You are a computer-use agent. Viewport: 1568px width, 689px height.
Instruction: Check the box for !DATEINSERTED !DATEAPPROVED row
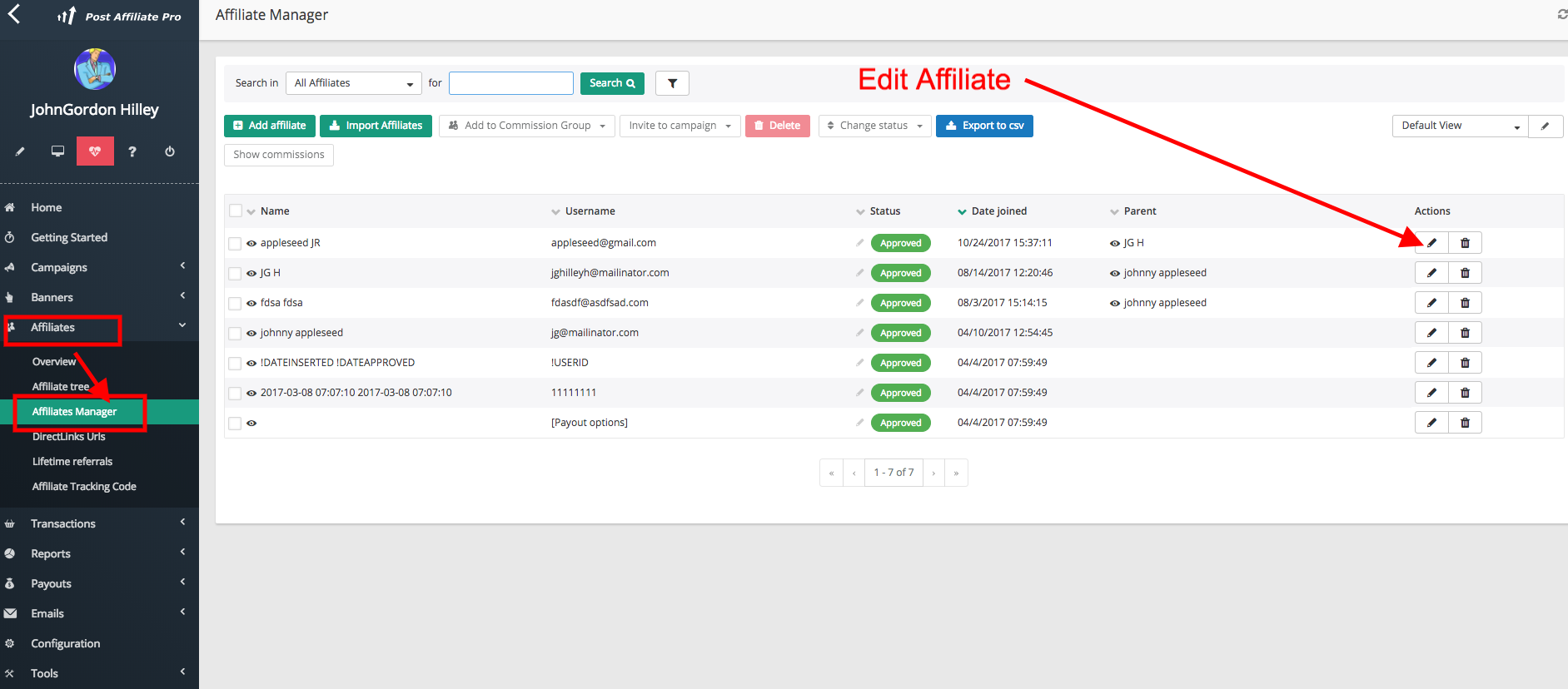click(235, 364)
